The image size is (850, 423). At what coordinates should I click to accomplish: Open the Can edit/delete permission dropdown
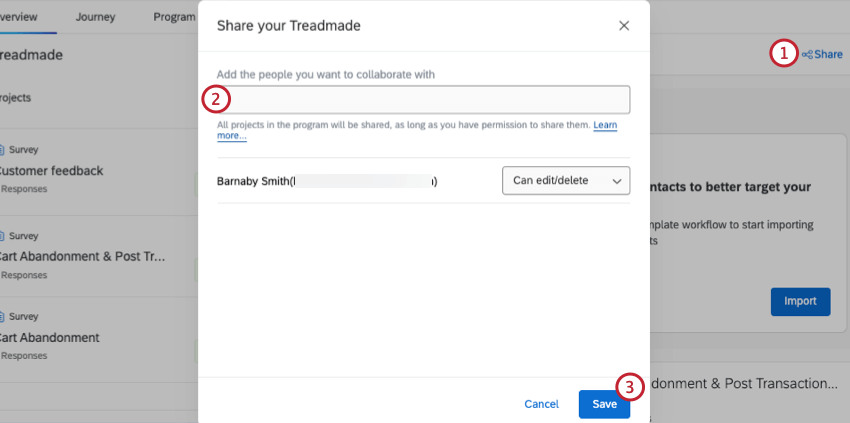point(565,181)
